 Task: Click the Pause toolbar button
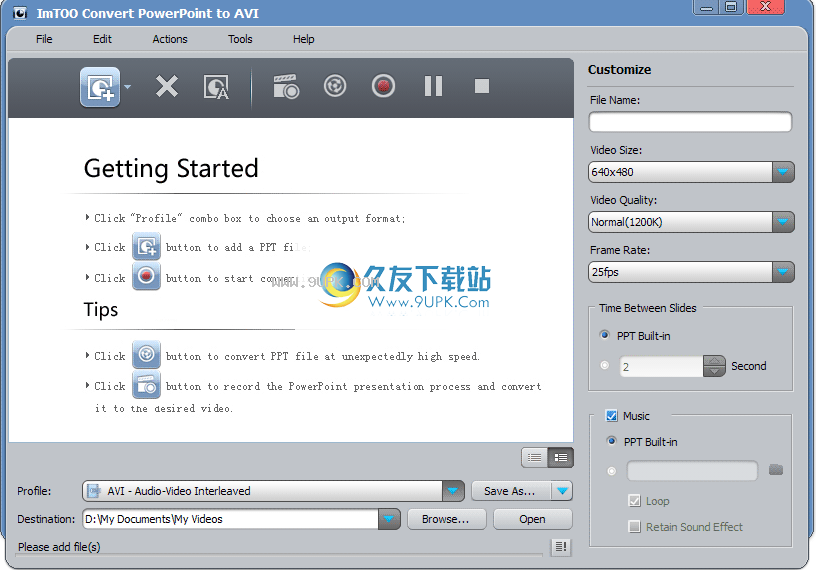point(433,86)
